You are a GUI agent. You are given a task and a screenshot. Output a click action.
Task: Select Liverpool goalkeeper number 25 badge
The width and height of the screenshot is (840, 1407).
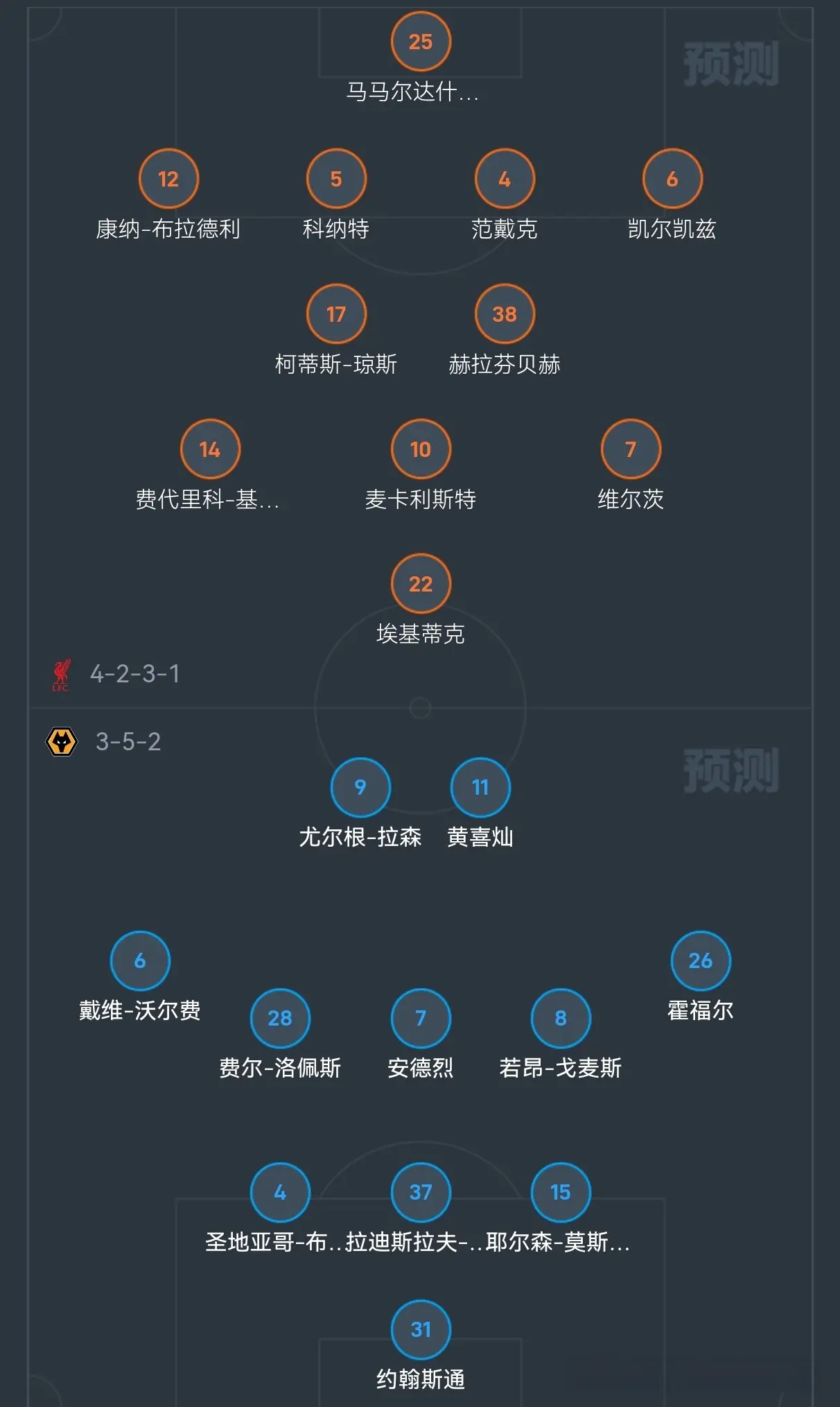[421, 42]
